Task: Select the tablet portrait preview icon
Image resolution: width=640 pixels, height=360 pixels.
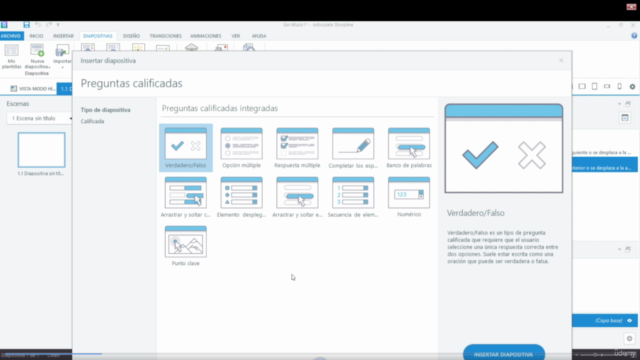Action: tap(595, 87)
